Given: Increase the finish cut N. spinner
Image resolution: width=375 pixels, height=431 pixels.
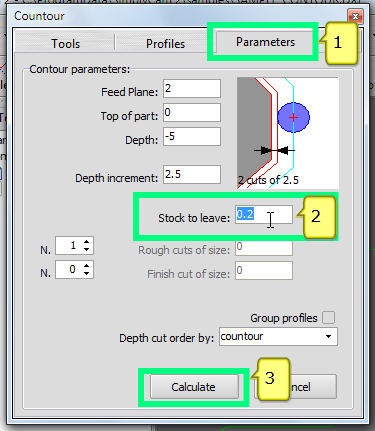Looking at the screenshot, I should (87, 266).
